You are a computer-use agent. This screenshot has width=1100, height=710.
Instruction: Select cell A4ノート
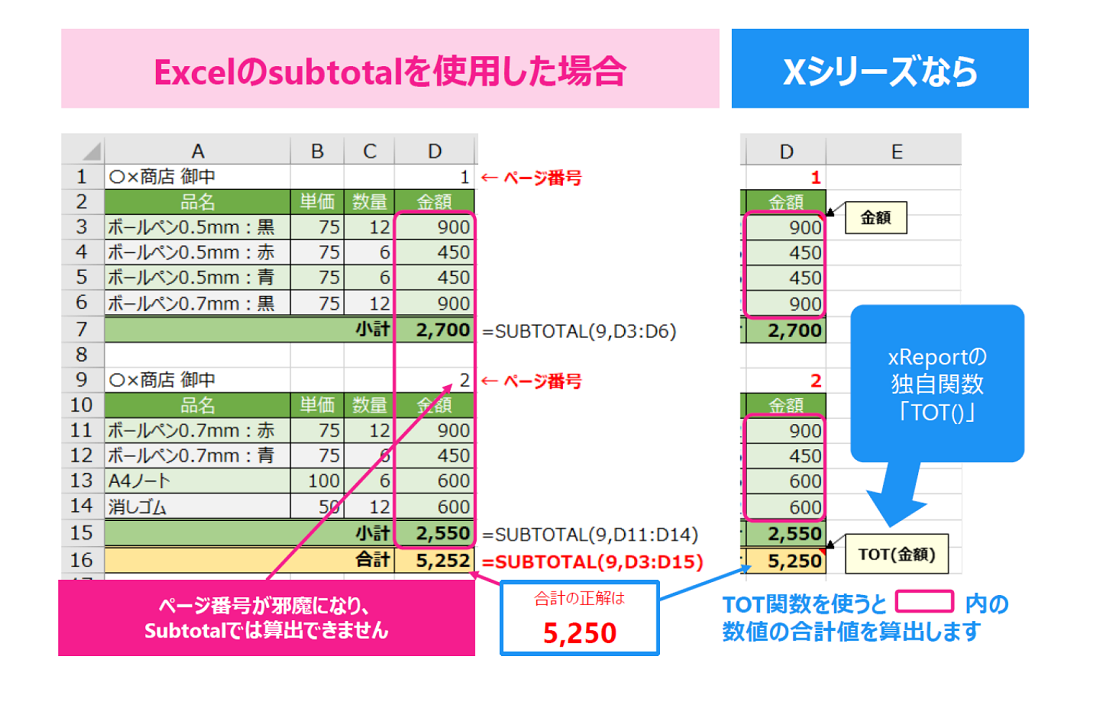tap(197, 481)
